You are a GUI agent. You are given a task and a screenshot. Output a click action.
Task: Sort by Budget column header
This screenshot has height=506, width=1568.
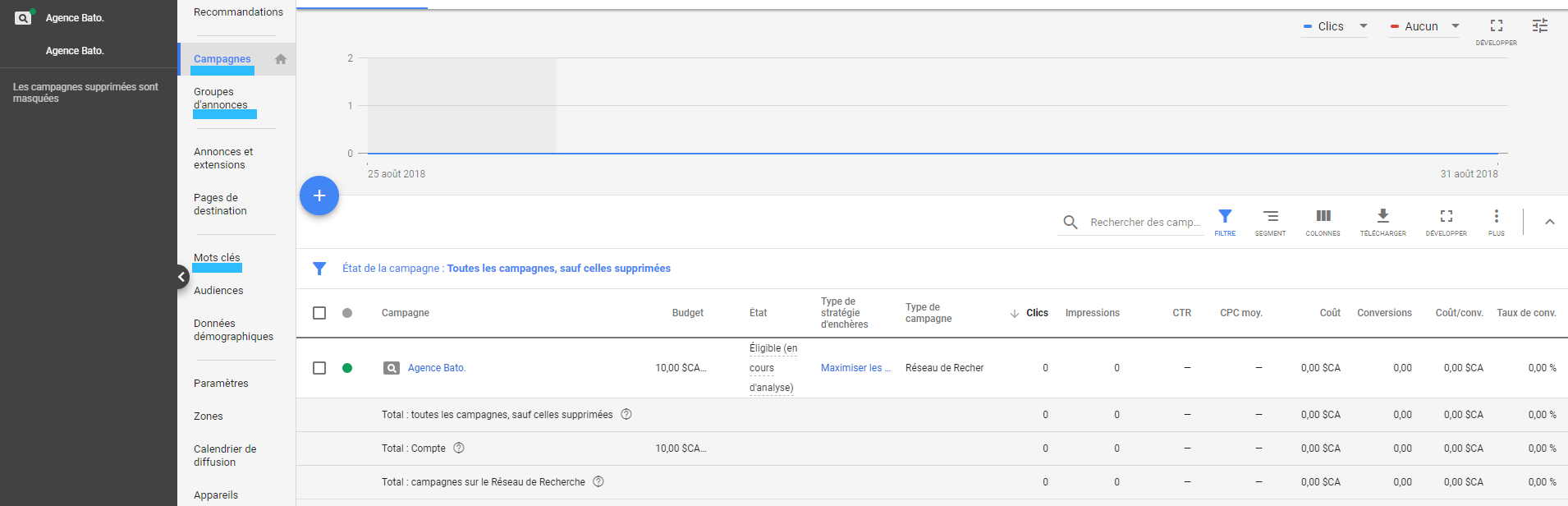coord(688,313)
